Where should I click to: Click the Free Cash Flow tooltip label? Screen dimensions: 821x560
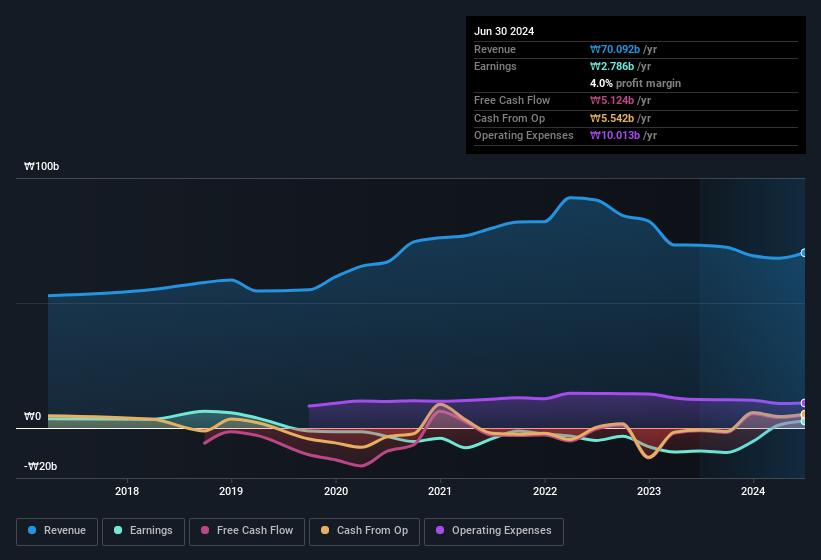(512, 100)
